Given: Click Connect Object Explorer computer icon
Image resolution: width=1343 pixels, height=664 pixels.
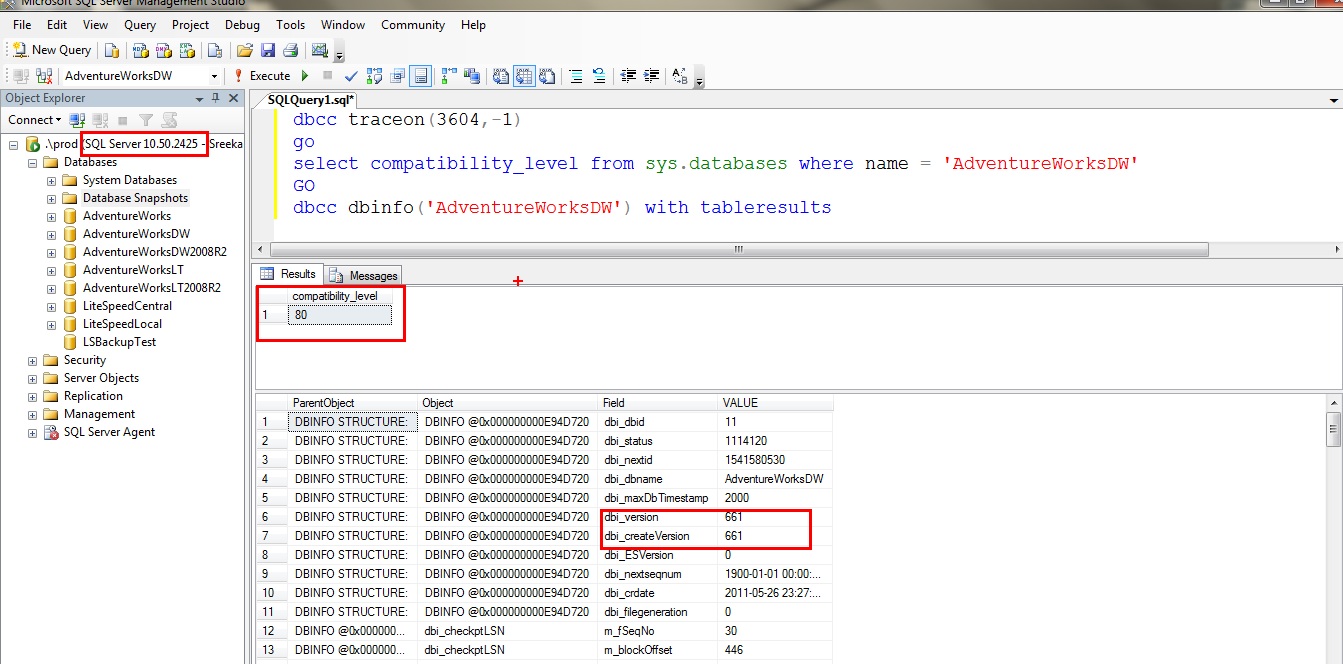Looking at the screenshot, I should pyautogui.click(x=77, y=120).
